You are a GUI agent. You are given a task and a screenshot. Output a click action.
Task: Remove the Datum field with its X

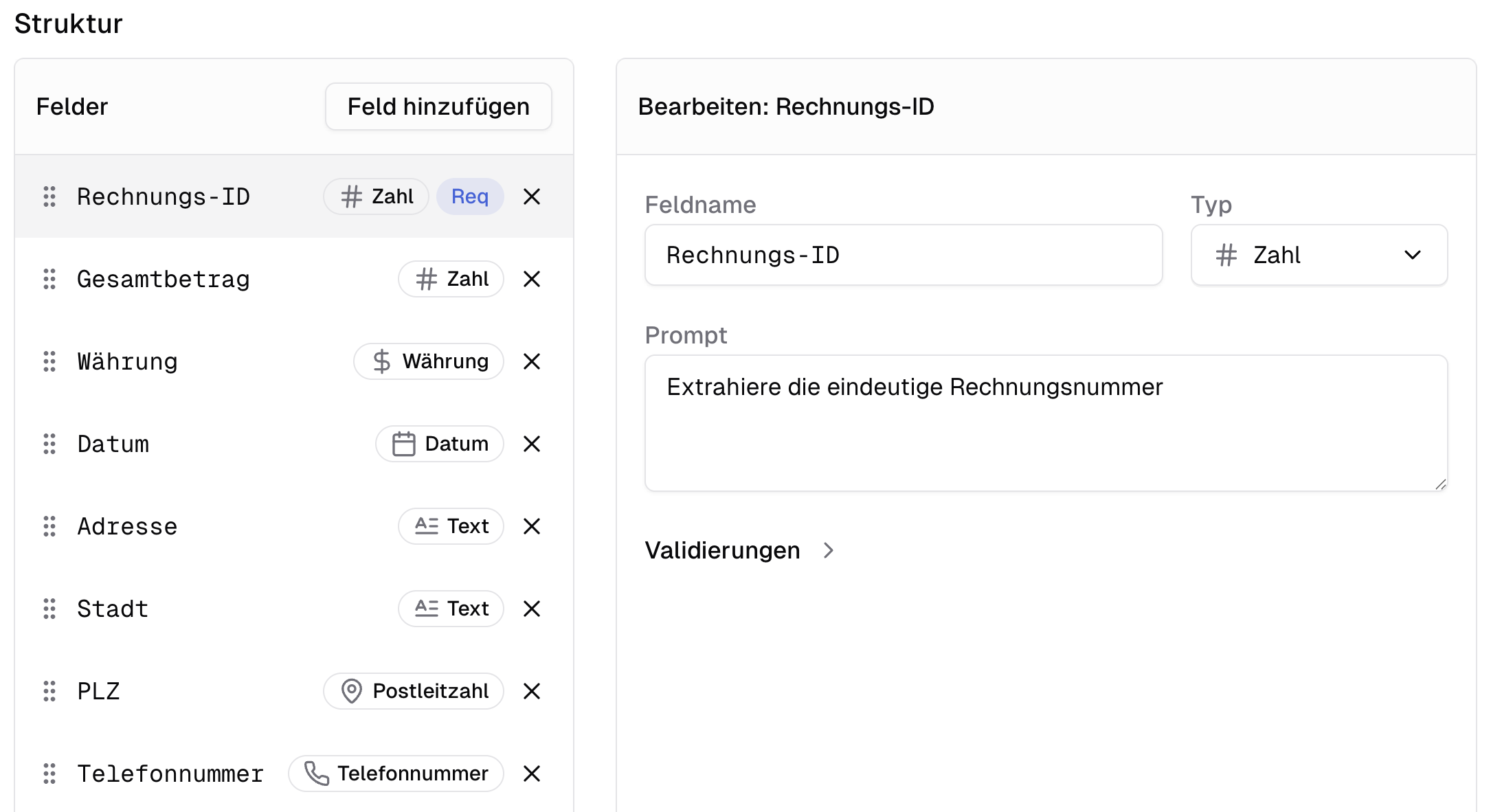tap(532, 444)
